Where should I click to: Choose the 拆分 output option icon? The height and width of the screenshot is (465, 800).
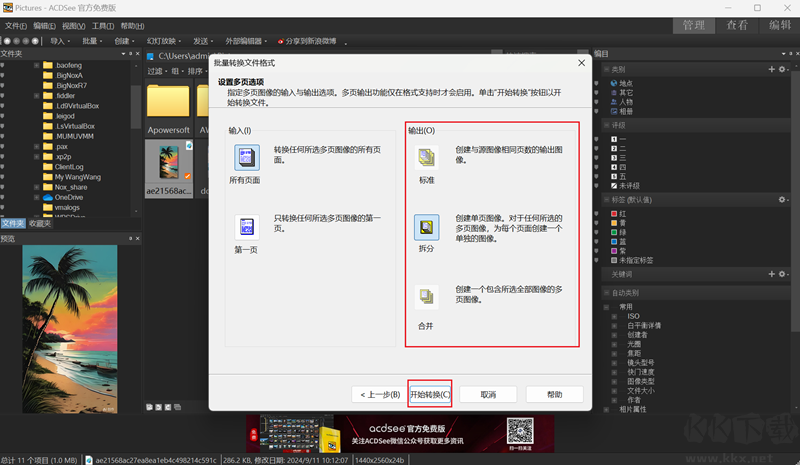point(427,227)
